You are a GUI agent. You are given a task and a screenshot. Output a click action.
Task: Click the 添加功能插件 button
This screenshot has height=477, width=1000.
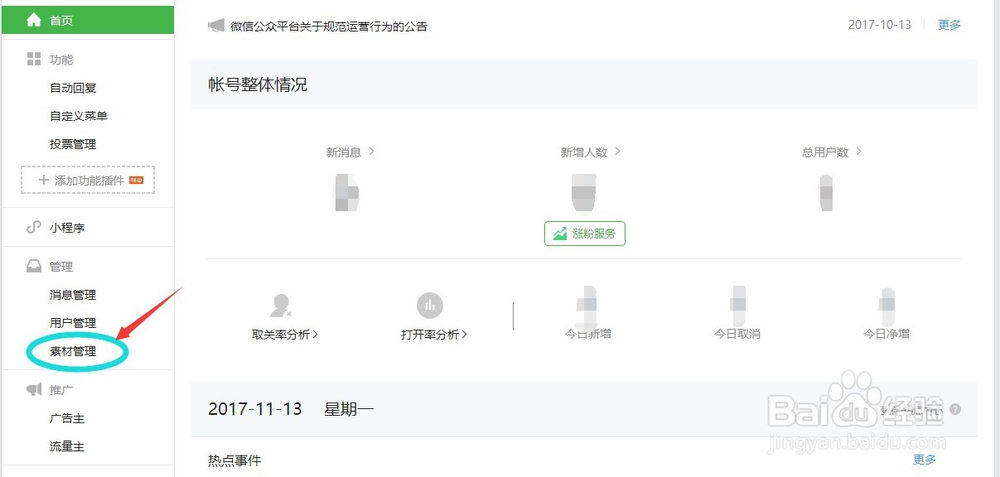(x=88, y=180)
